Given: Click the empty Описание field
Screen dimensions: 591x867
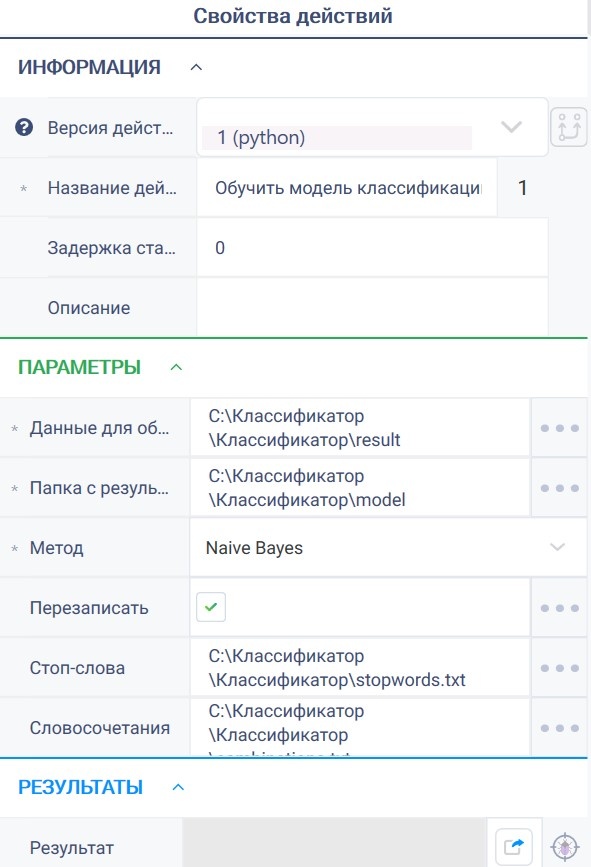Looking at the screenshot, I should pos(372,307).
